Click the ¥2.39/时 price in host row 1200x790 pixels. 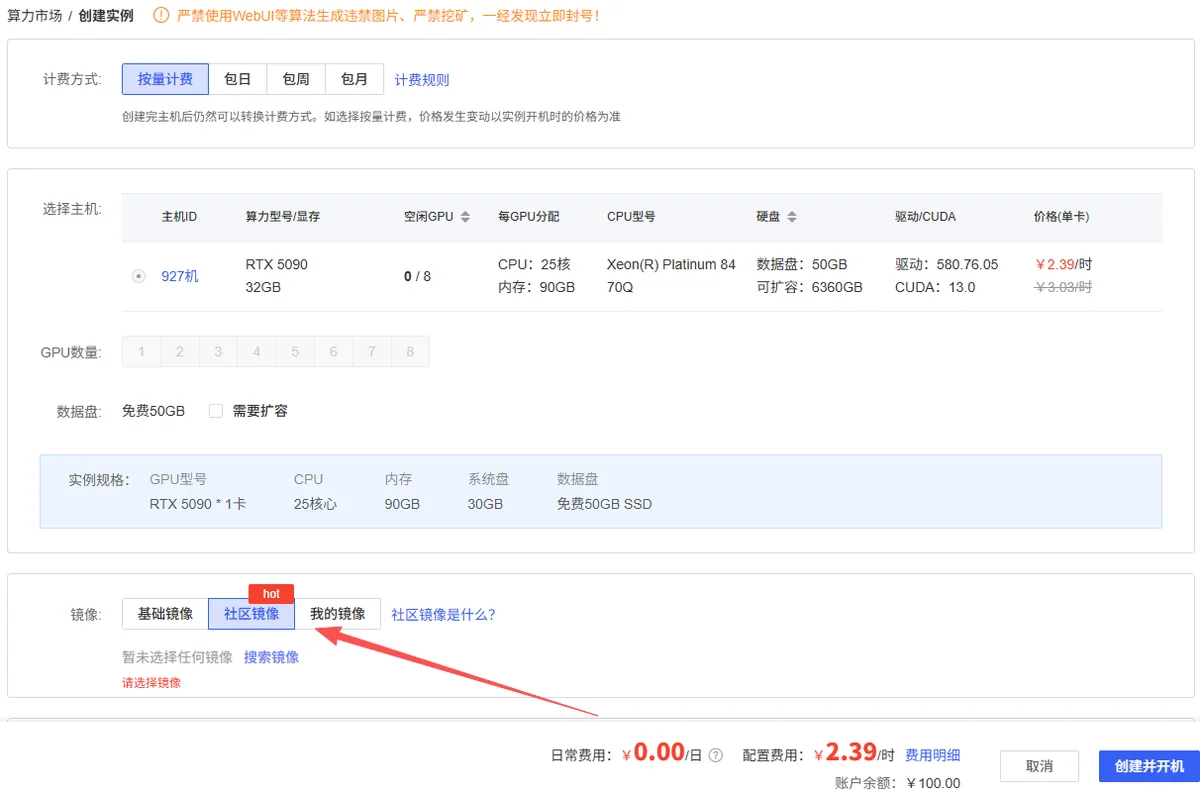tap(1063, 265)
